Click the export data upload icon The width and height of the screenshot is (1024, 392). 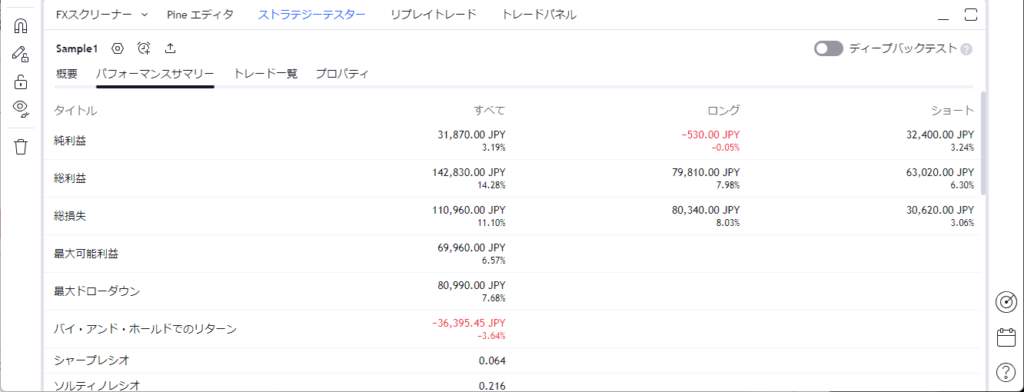(170, 48)
